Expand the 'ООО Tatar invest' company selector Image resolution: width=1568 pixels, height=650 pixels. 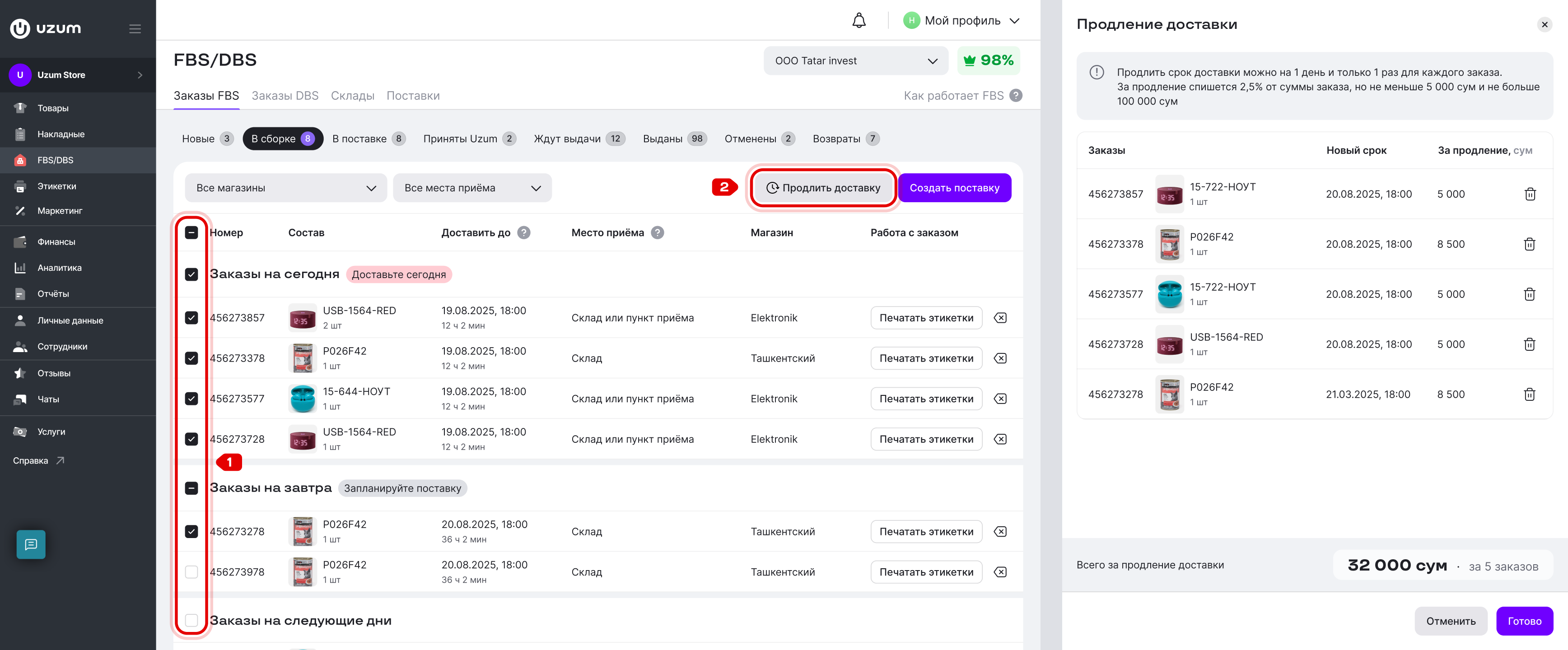click(x=855, y=61)
